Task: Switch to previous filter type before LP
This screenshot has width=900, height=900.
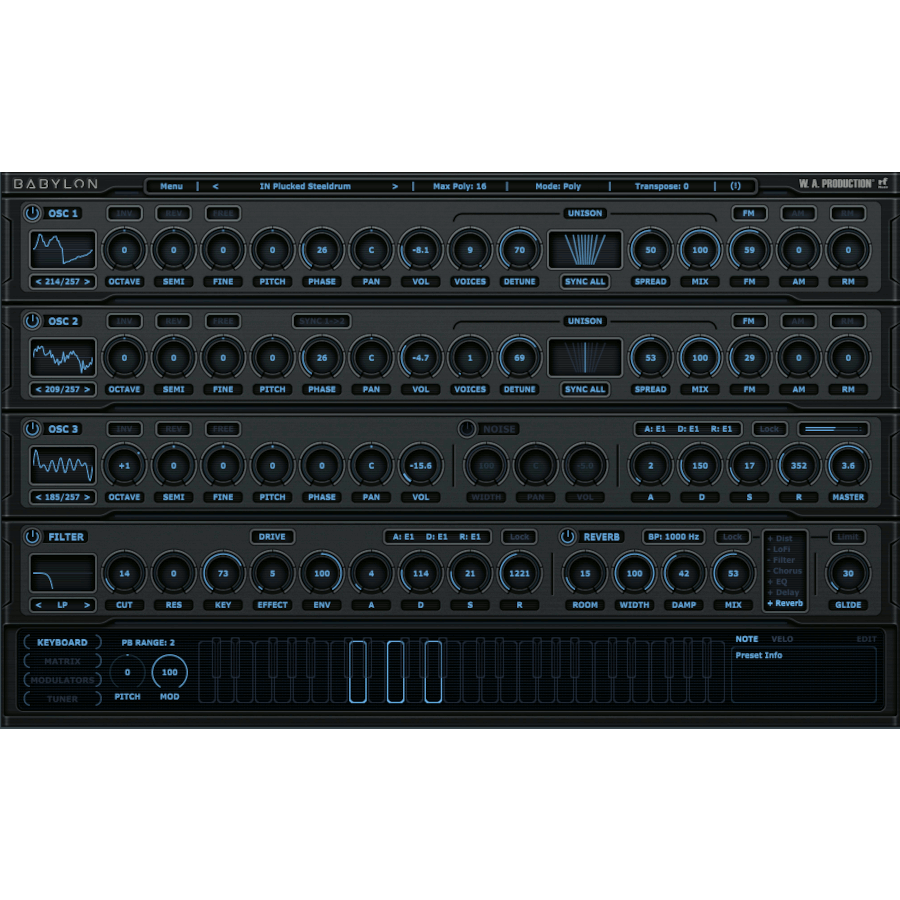Action: 38,605
